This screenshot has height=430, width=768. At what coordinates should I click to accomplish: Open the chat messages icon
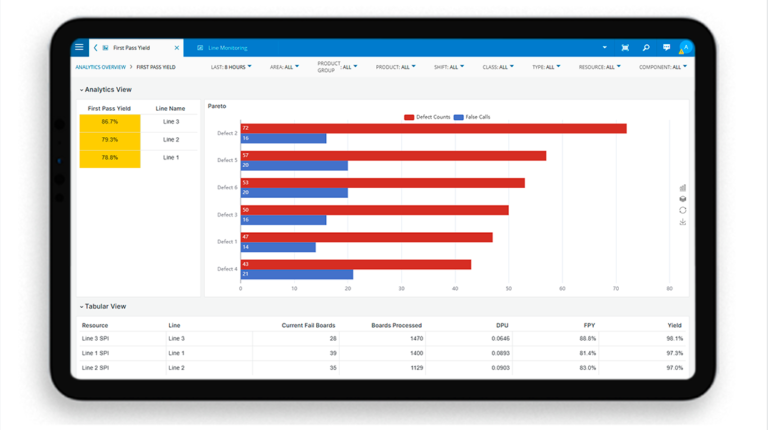pos(666,48)
